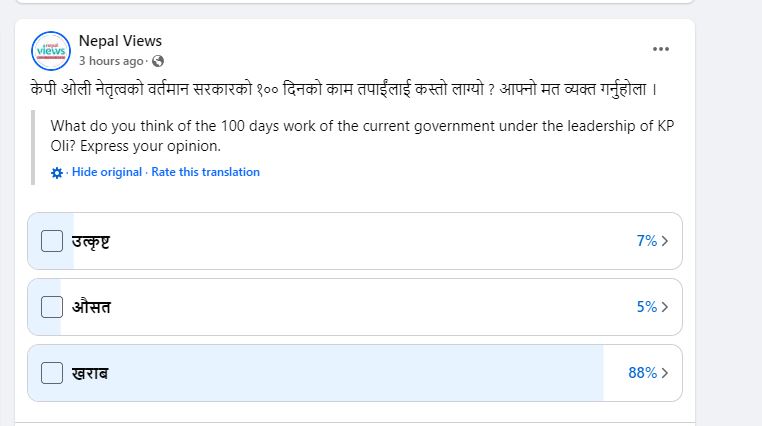Expand voters chevron beside 7%

point(665,241)
